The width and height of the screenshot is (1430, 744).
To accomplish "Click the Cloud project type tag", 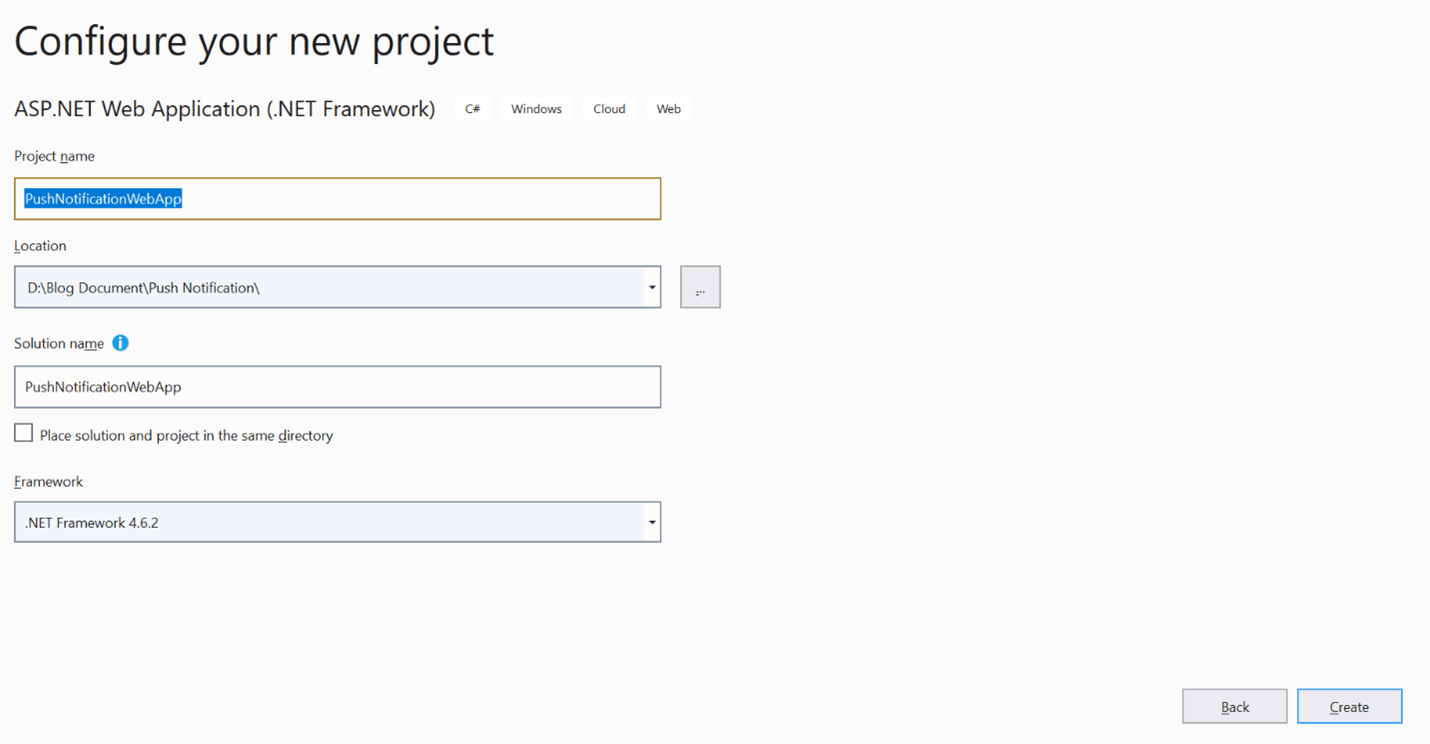I will point(609,109).
